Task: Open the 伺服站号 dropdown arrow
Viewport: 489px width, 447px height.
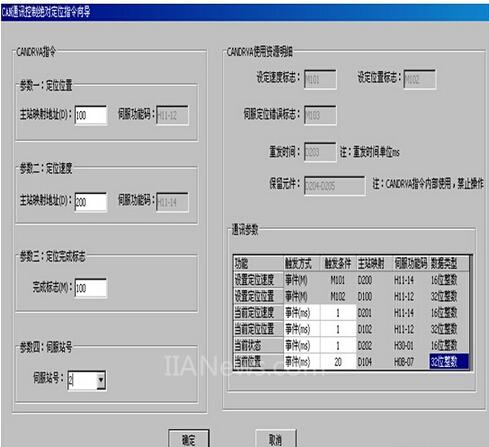Action: tap(100, 380)
